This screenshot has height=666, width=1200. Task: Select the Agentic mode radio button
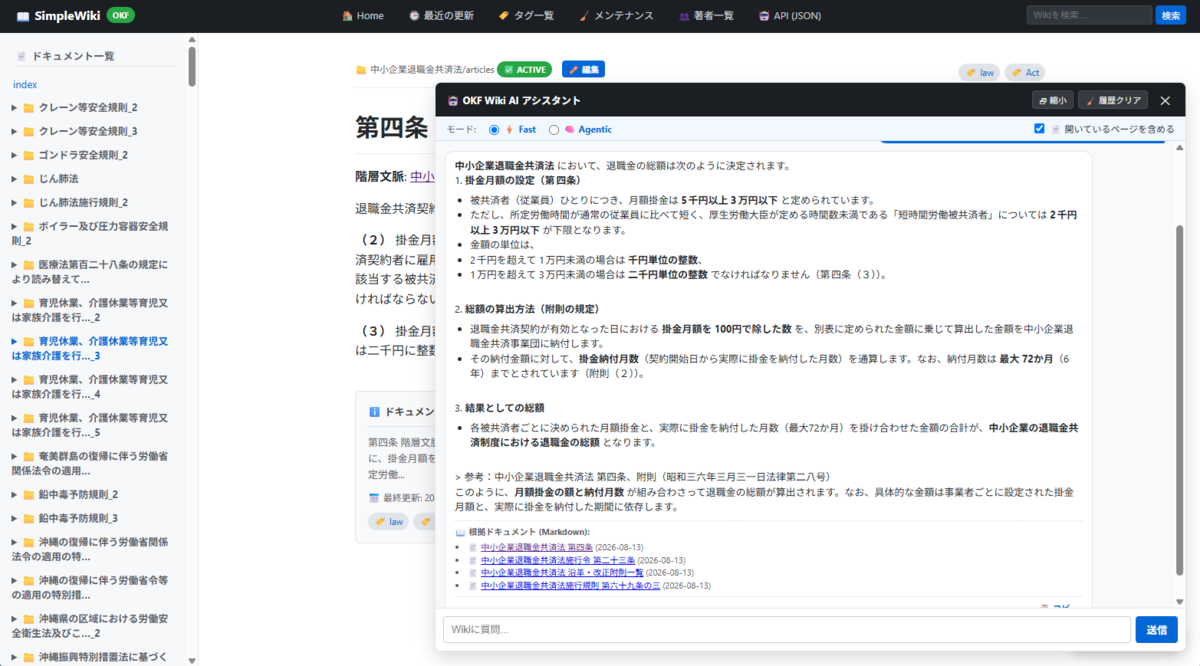tap(554, 130)
